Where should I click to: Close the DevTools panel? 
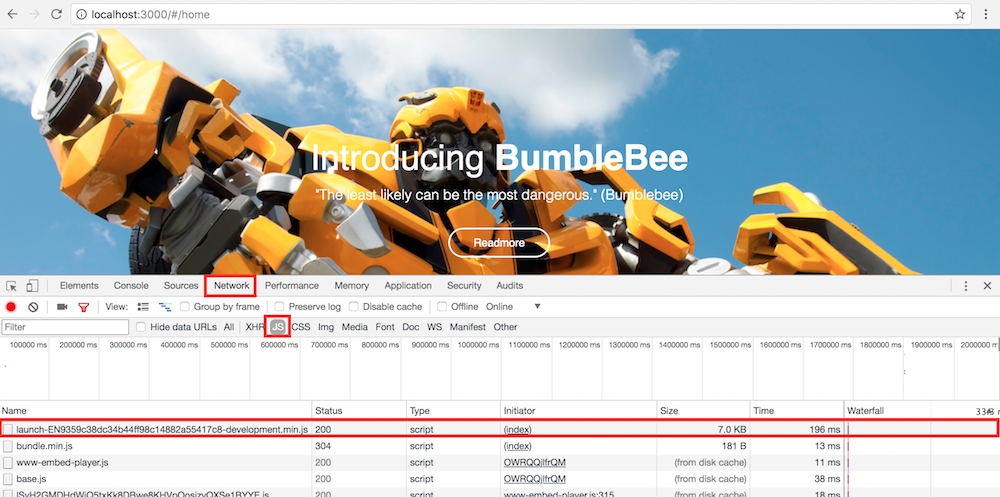987,286
